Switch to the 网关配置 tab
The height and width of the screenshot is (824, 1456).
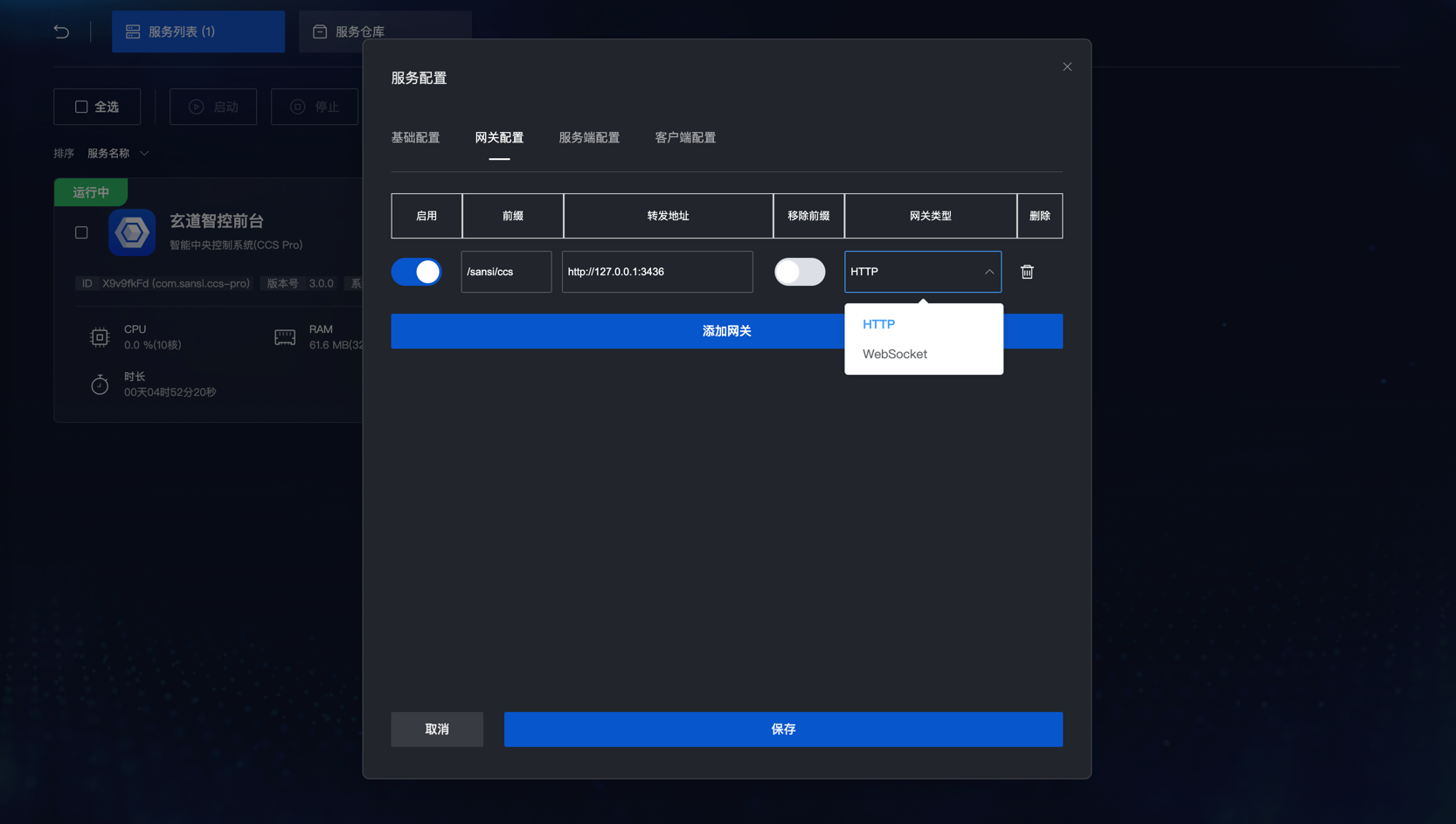[x=499, y=137]
